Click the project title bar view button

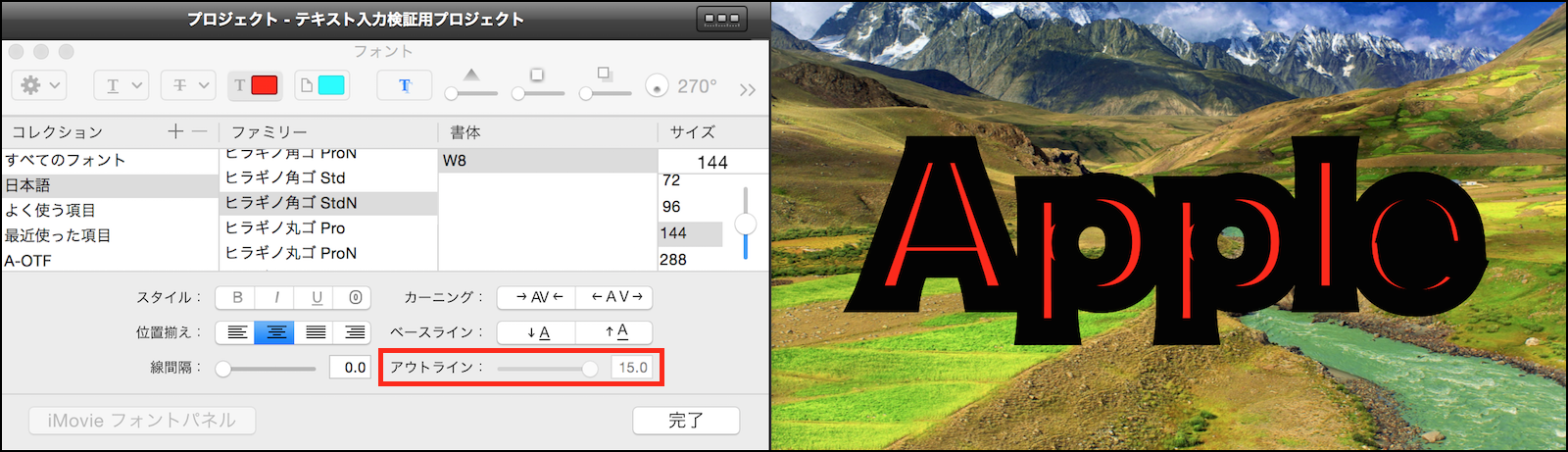[x=721, y=19]
